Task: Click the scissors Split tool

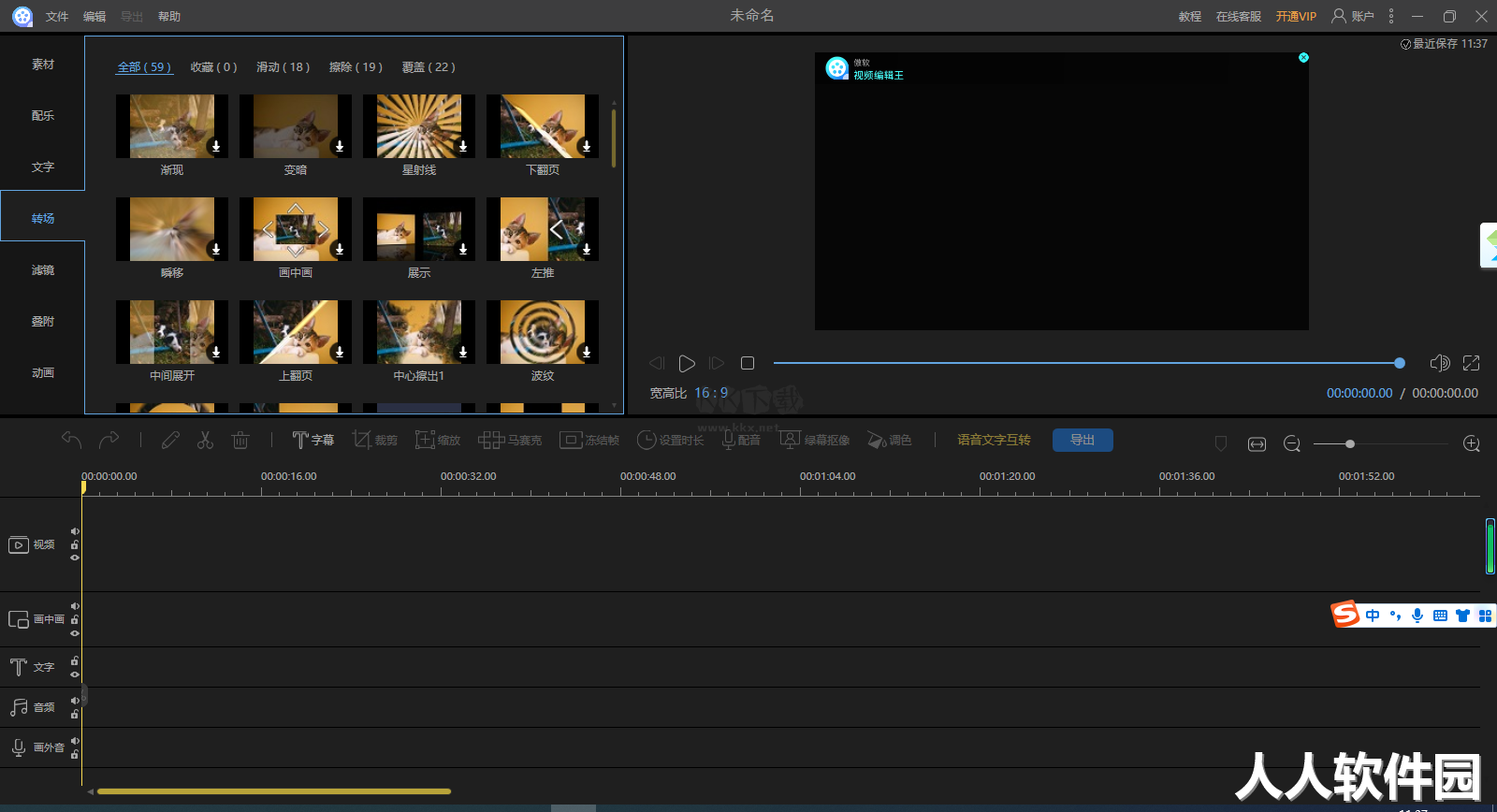Action: [205, 440]
